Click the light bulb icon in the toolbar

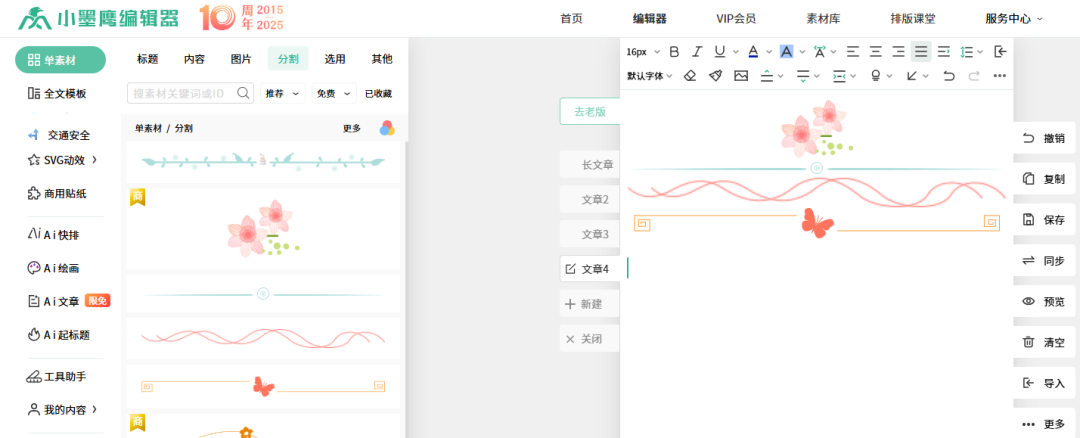coord(875,76)
